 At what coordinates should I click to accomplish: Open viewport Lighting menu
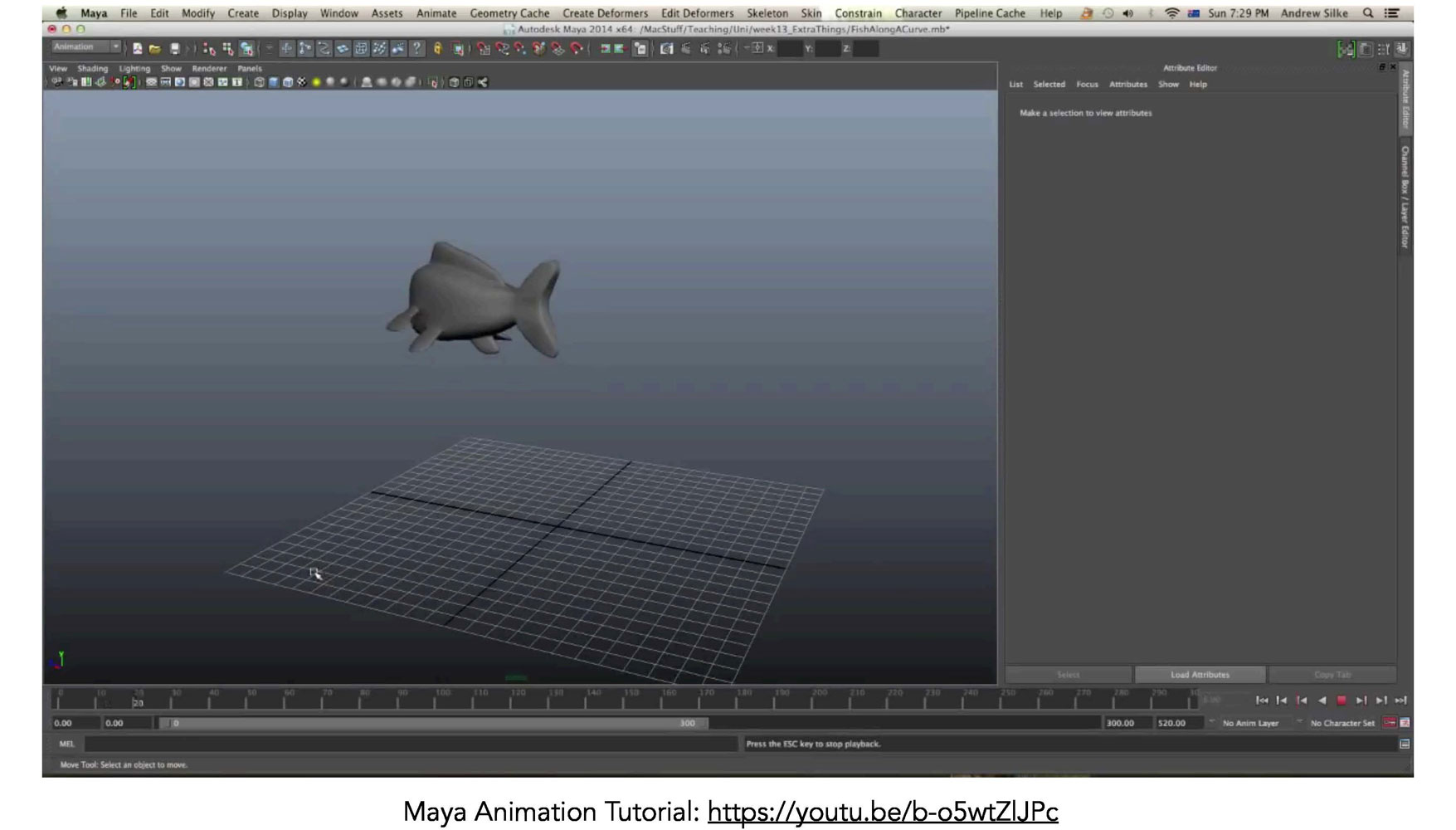click(x=134, y=69)
